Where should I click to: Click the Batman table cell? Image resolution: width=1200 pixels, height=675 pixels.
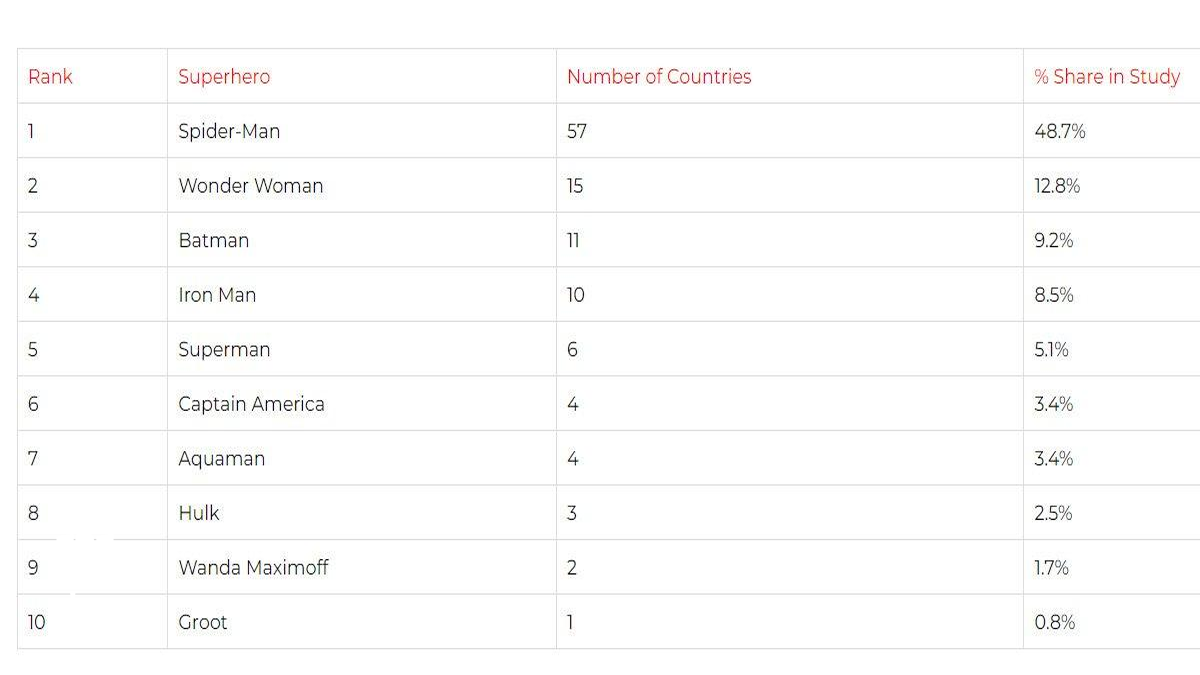[214, 240]
